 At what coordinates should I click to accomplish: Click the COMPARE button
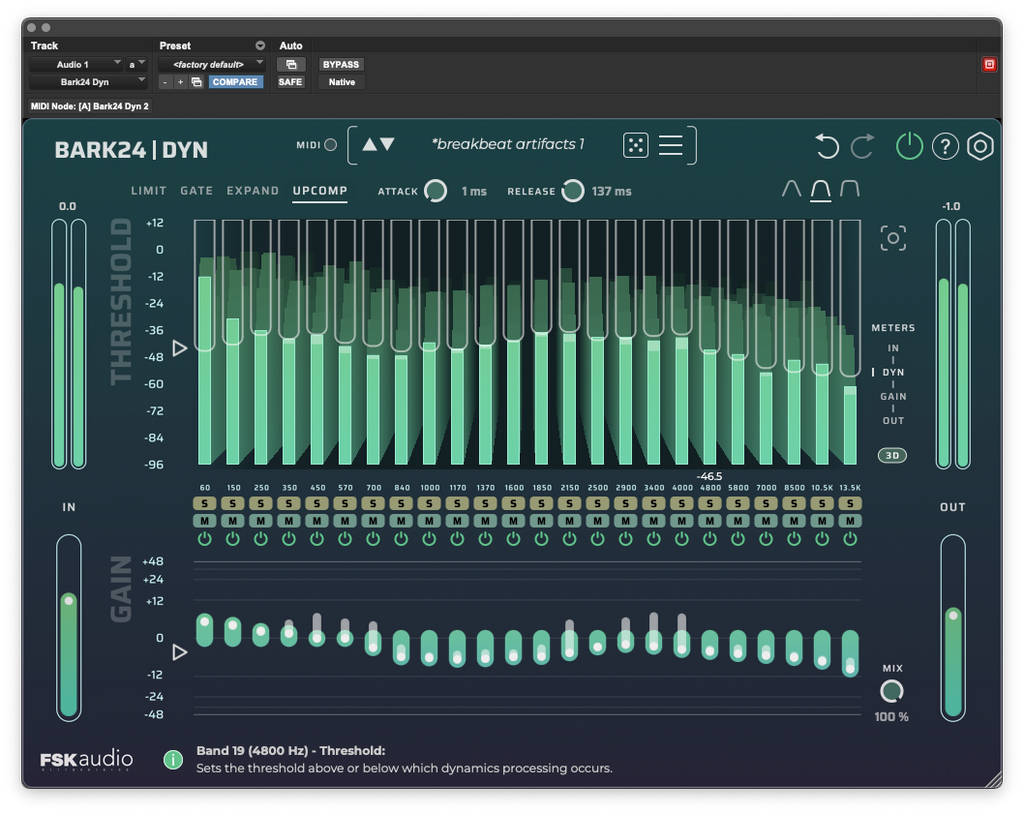(x=235, y=82)
